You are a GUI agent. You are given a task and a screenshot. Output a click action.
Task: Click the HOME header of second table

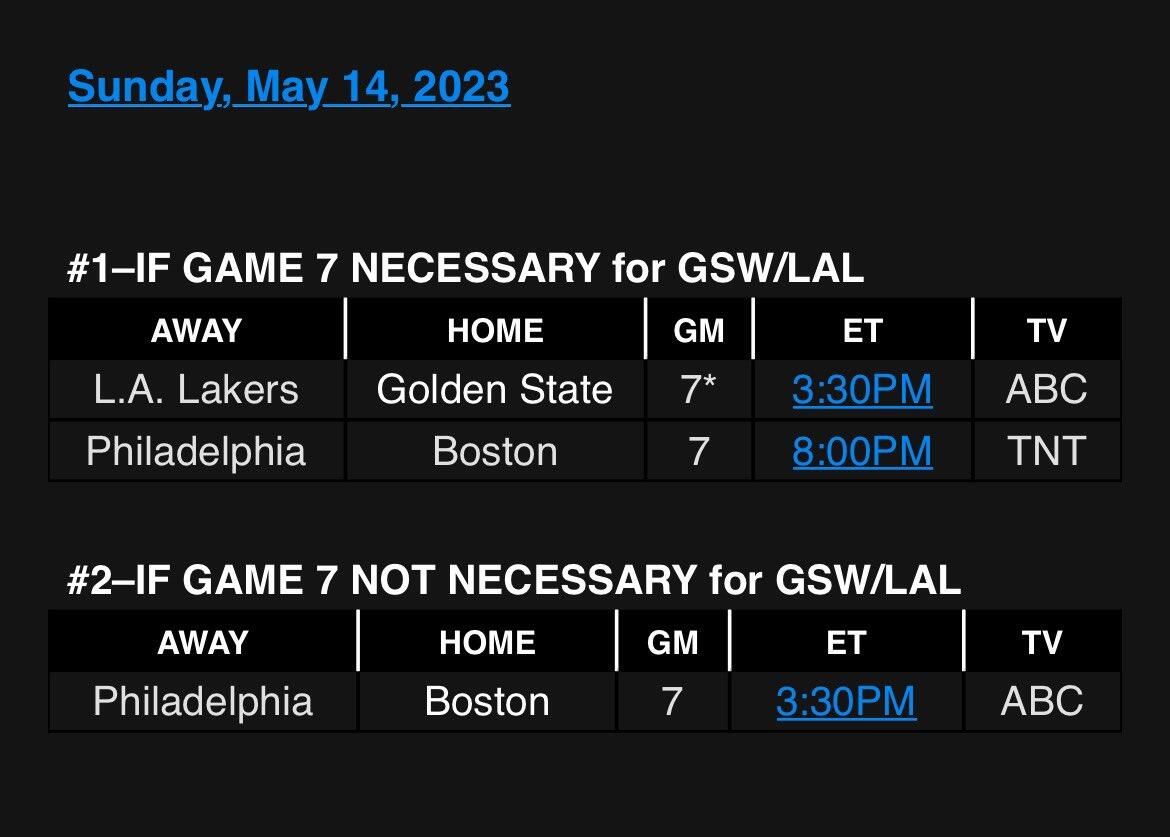(x=487, y=642)
